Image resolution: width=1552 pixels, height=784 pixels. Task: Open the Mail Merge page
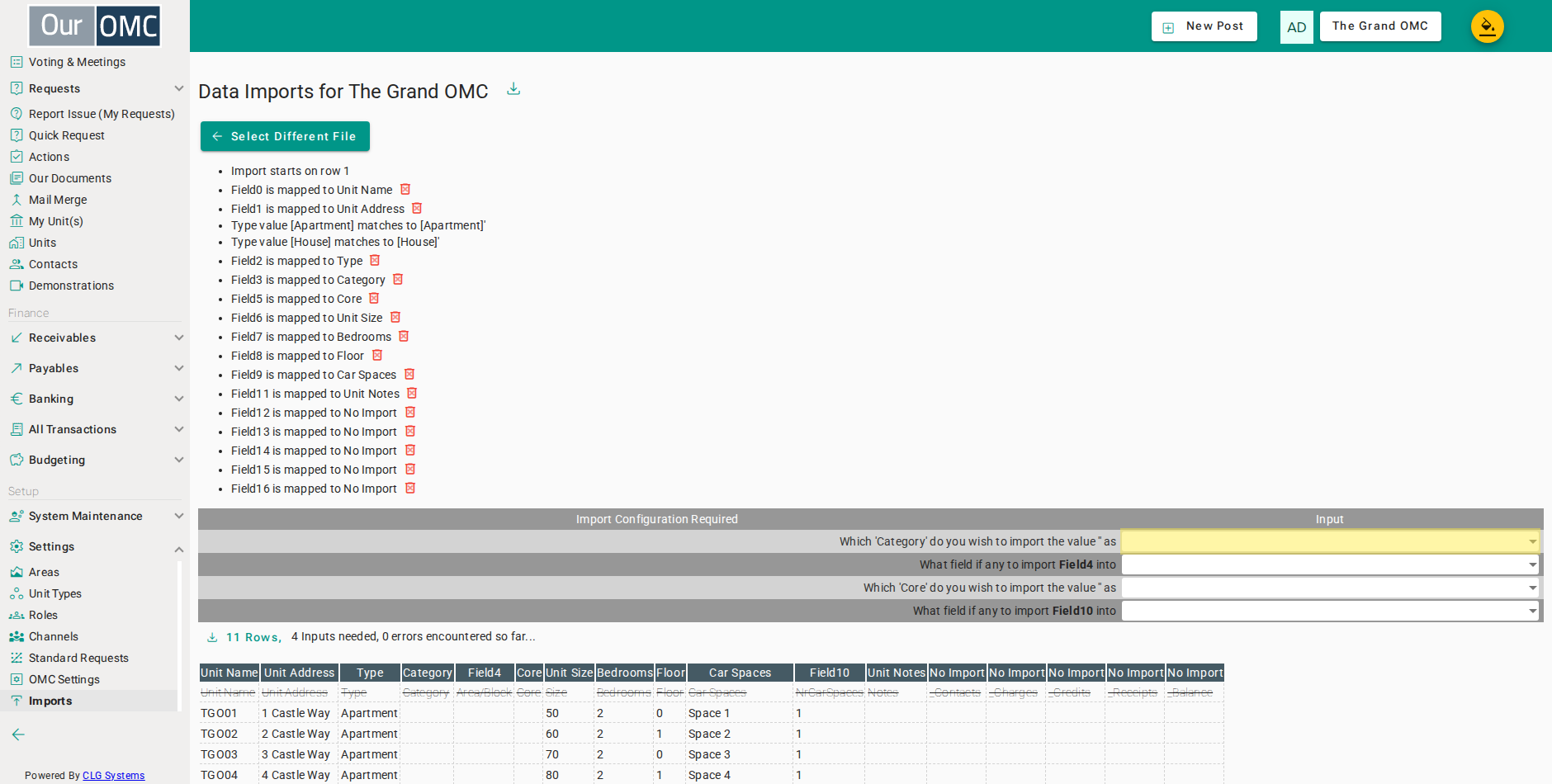(58, 200)
